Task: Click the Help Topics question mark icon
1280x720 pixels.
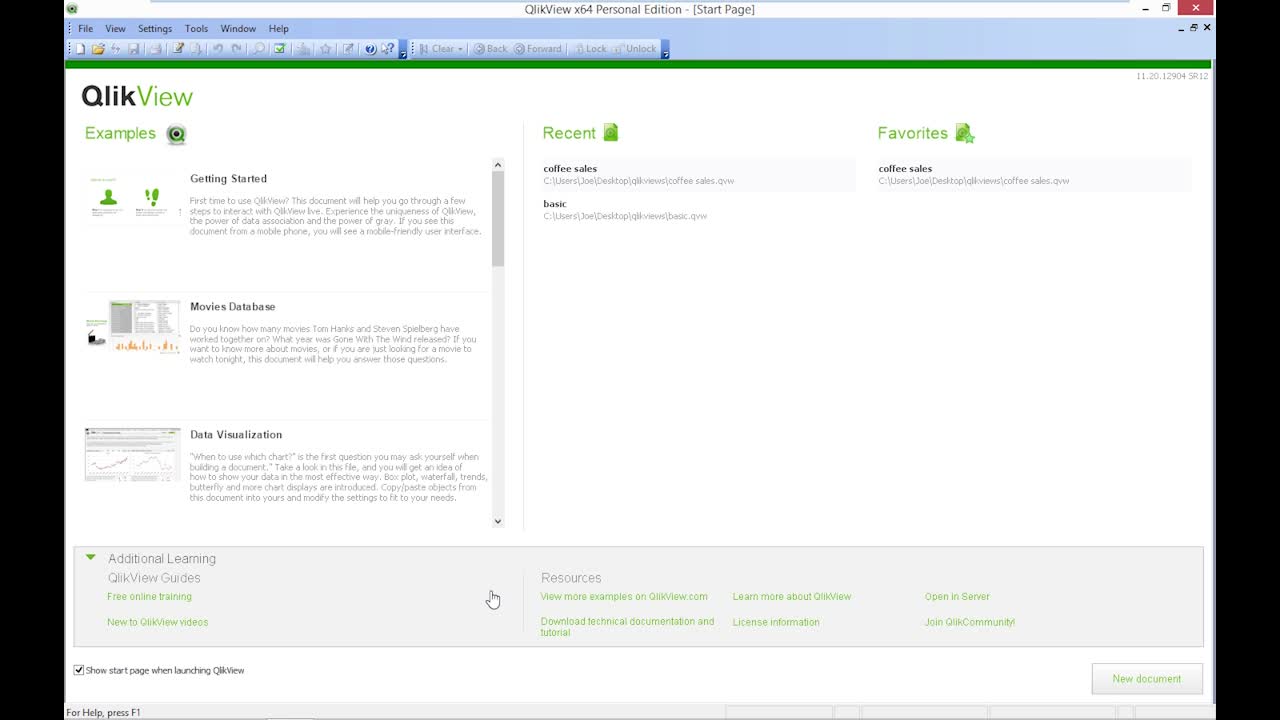Action: [x=370, y=49]
